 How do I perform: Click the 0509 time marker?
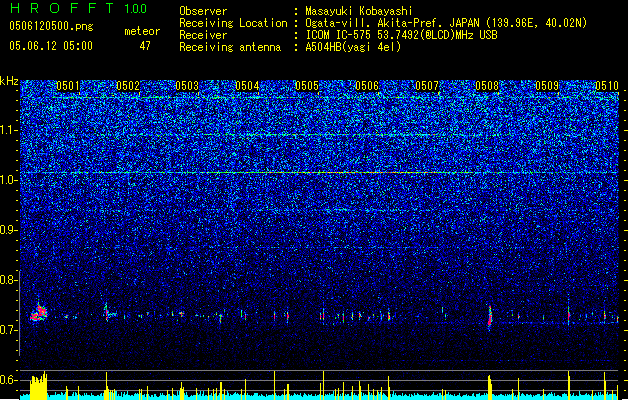547,86
